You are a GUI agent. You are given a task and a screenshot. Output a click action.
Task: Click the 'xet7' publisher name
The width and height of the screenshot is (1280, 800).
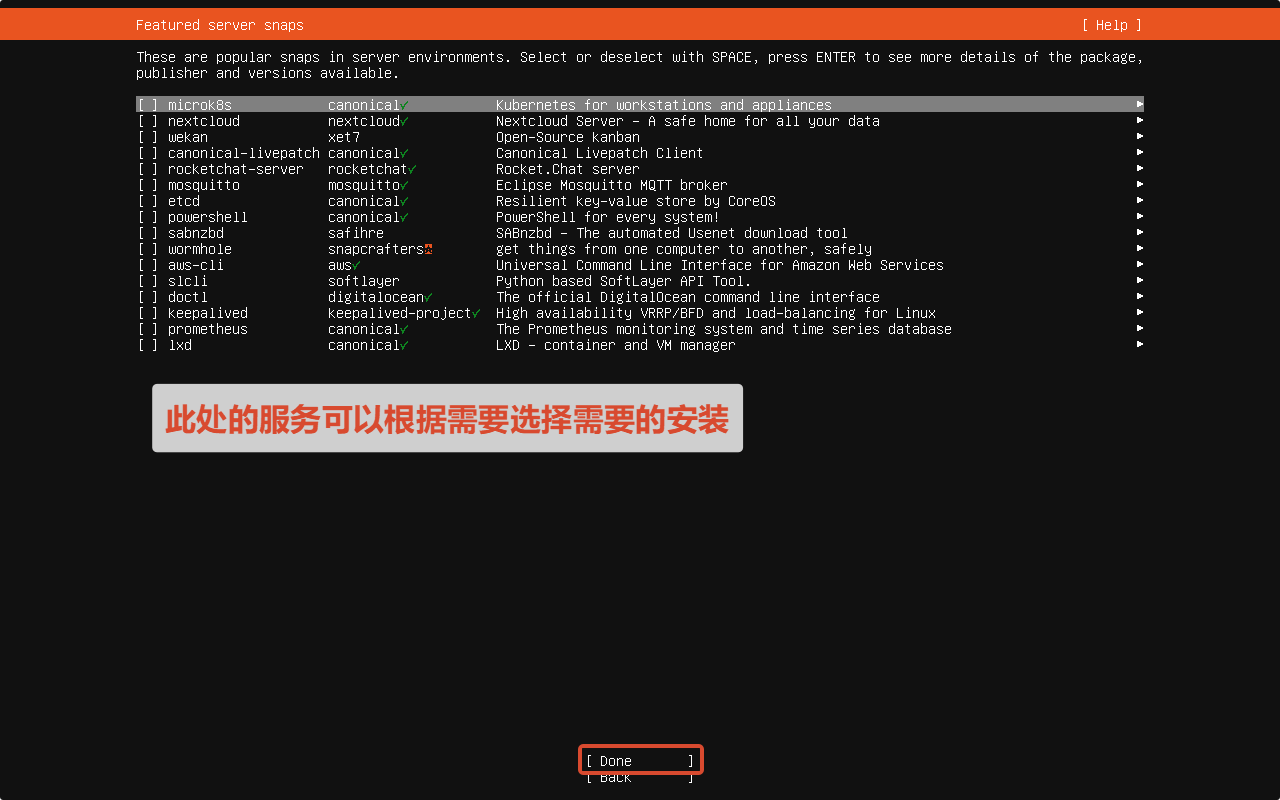click(x=344, y=137)
